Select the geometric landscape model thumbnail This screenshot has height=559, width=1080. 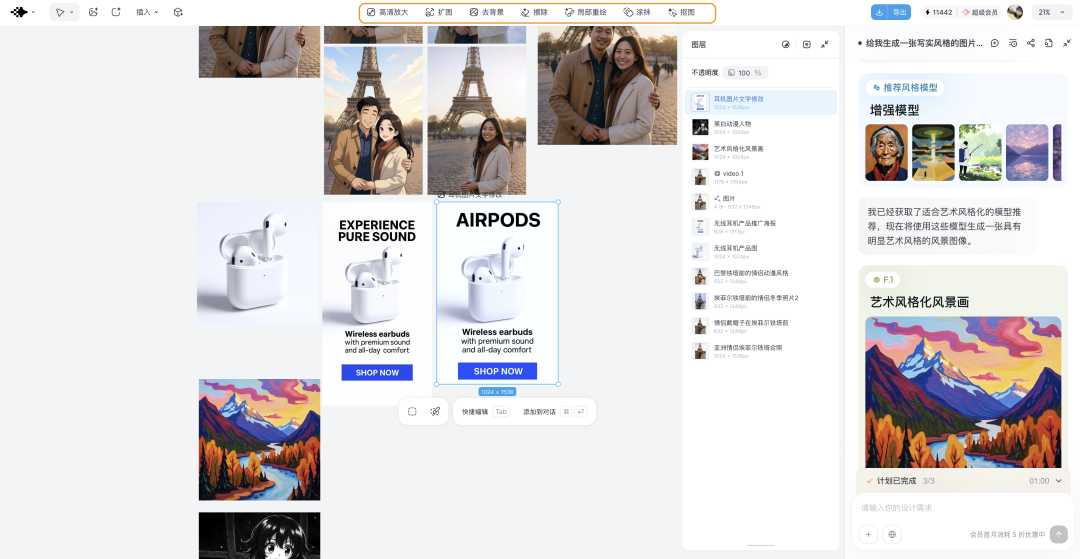point(933,152)
